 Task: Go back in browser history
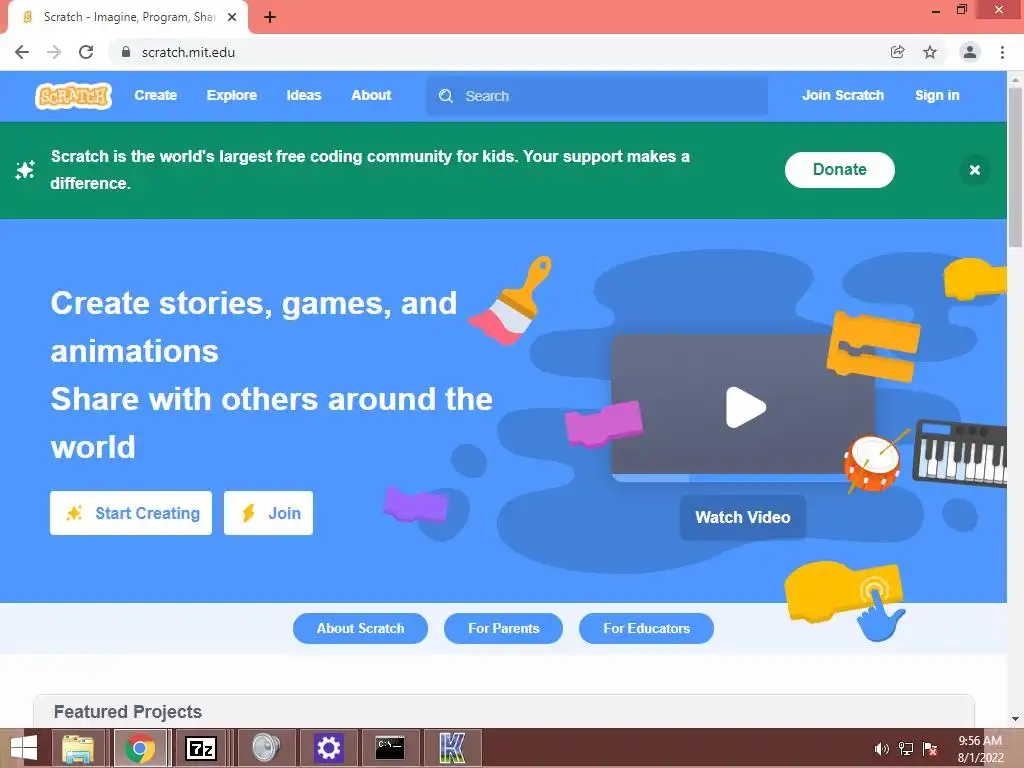22,52
